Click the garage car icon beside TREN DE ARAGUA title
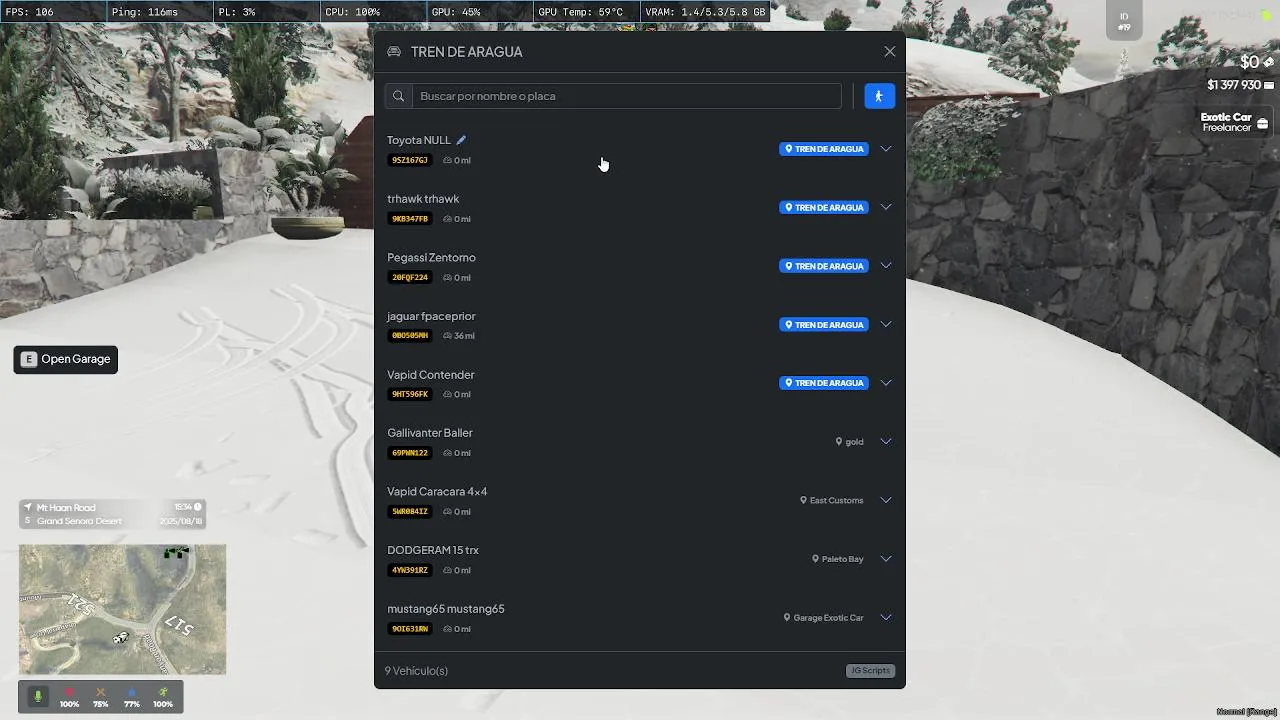 pos(394,52)
